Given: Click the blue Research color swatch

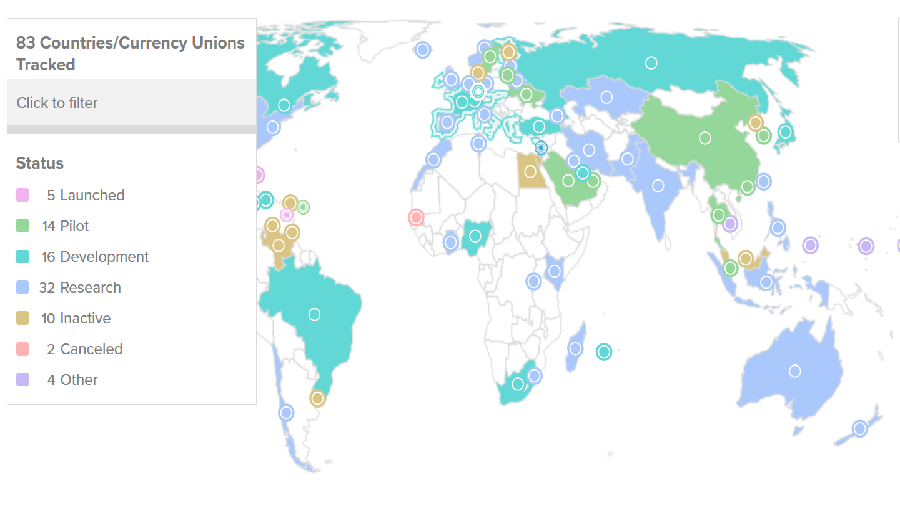Looking at the screenshot, I should click(22, 287).
